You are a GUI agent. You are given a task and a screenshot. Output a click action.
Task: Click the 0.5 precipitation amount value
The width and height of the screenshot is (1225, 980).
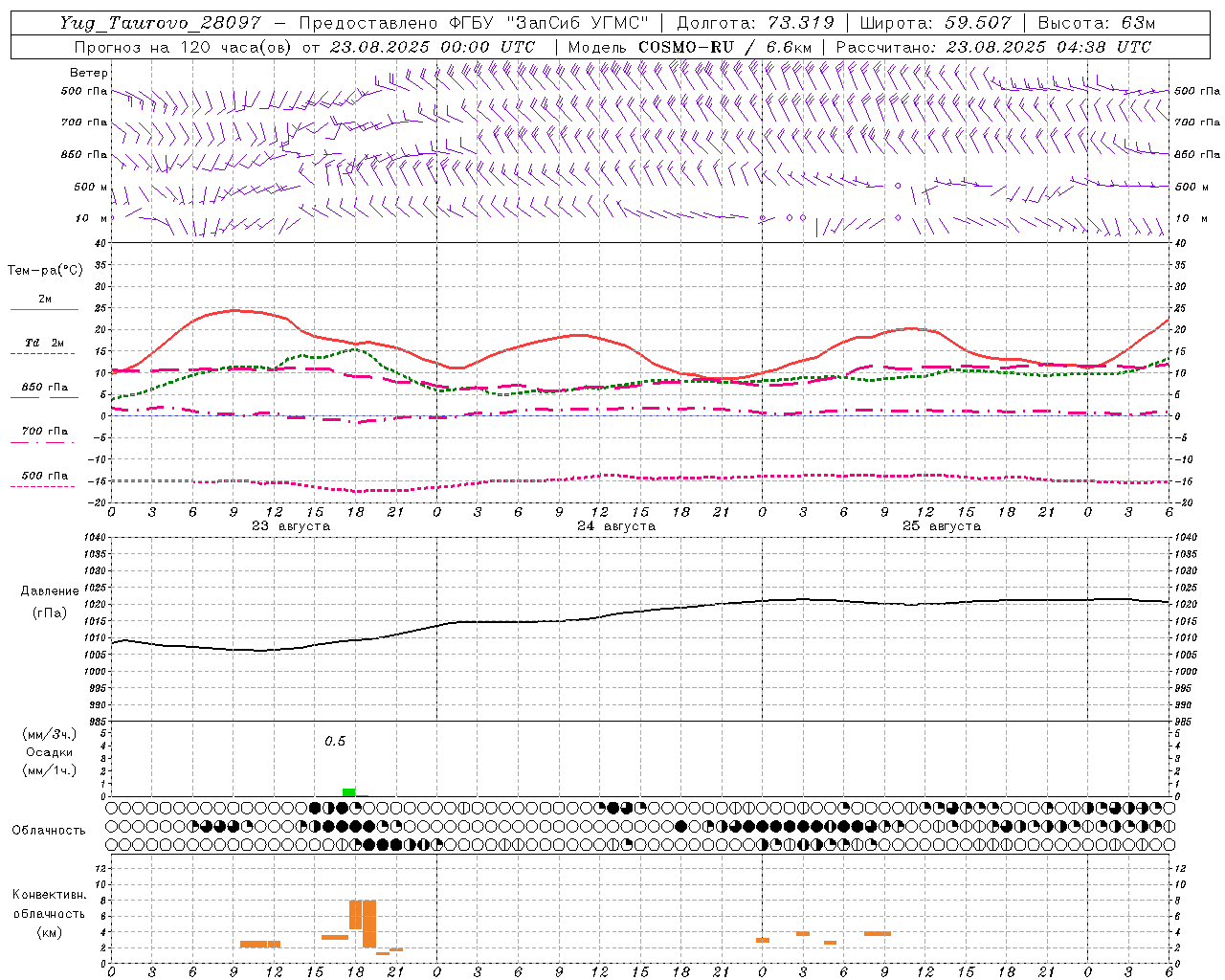pos(335,742)
